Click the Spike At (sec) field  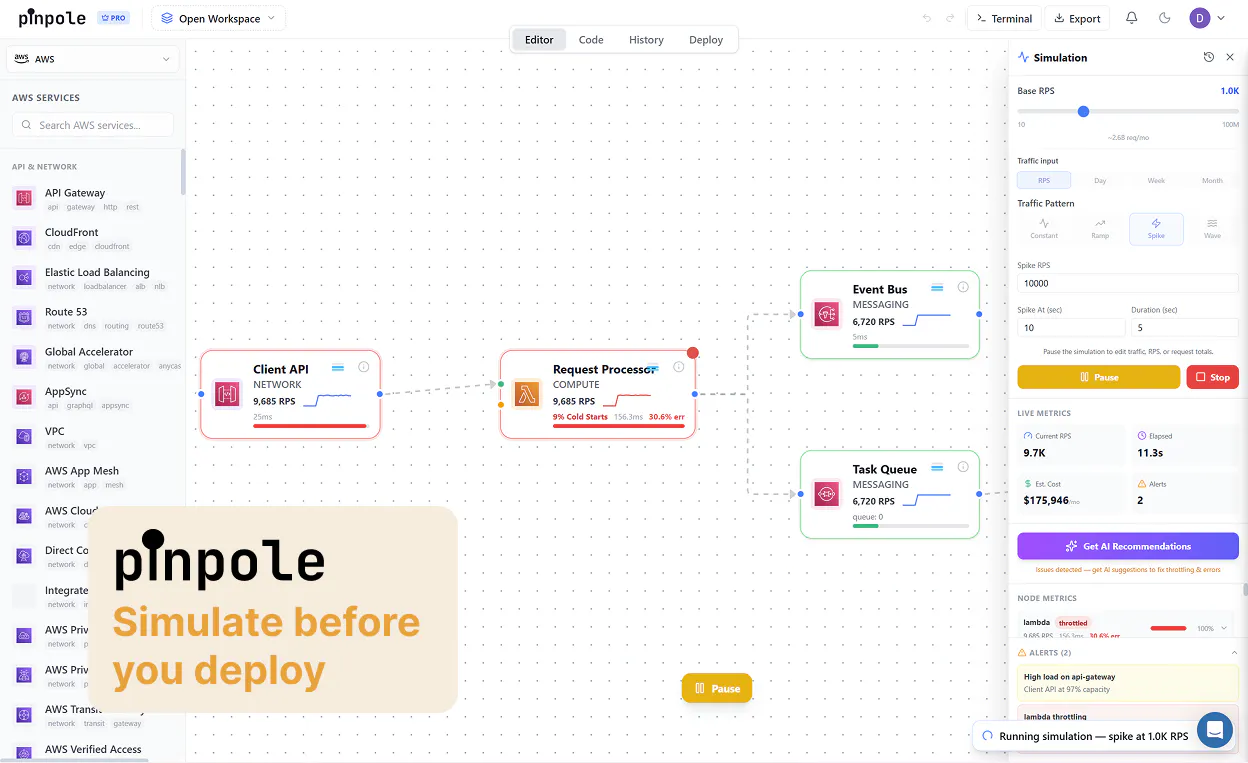tap(1071, 327)
